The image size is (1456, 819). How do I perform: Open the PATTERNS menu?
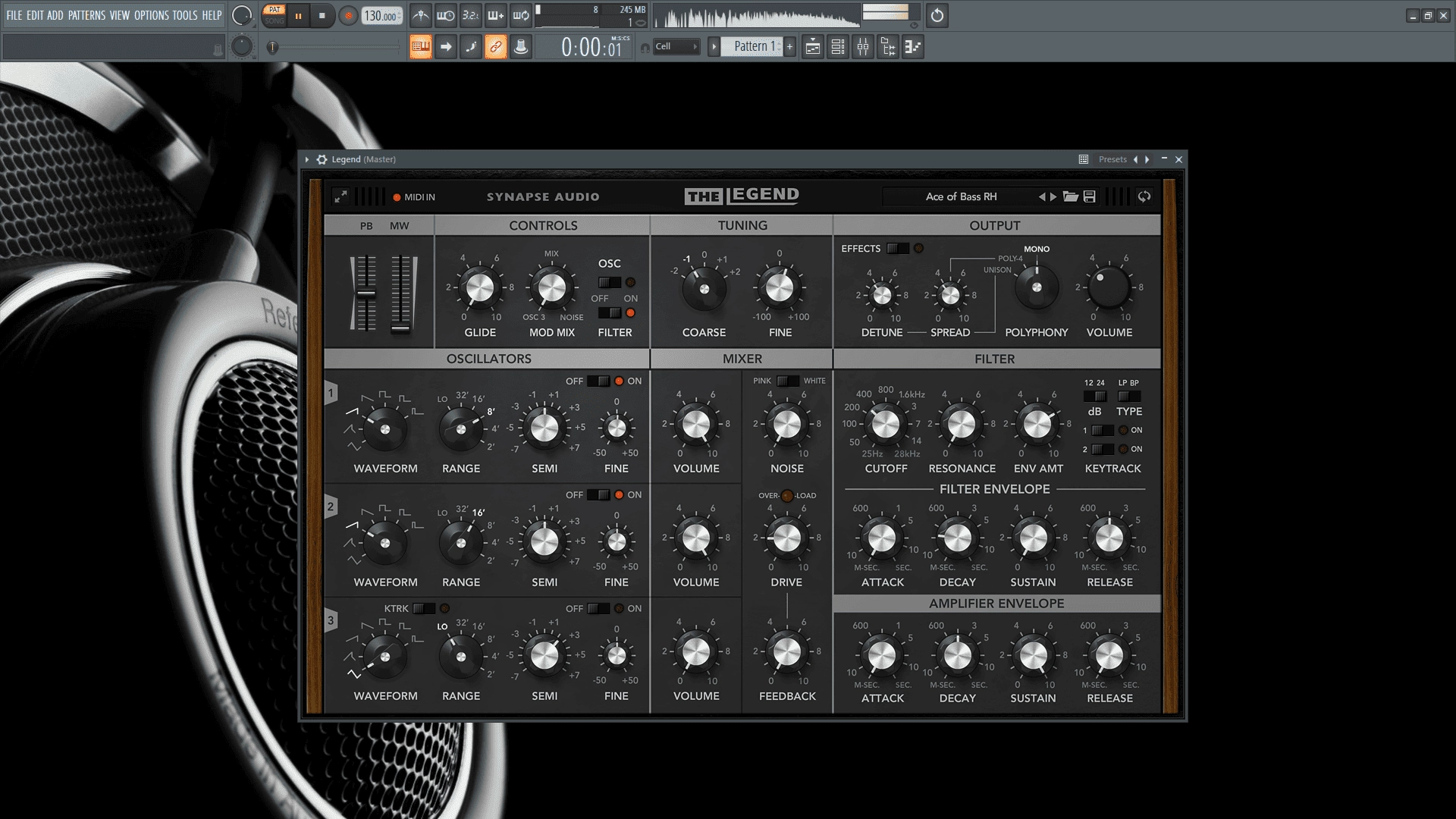click(x=86, y=15)
